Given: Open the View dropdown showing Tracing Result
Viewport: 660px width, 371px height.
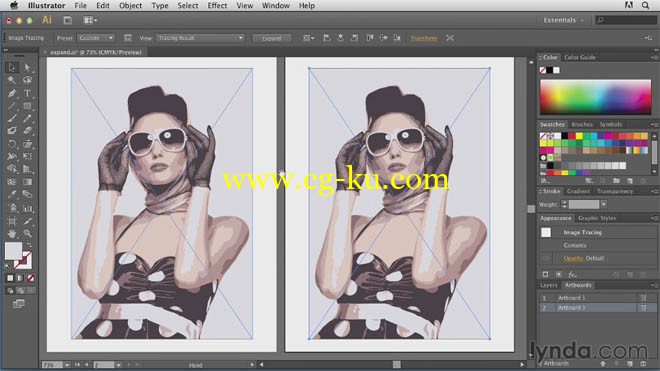Looking at the screenshot, I should click(200, 38).
